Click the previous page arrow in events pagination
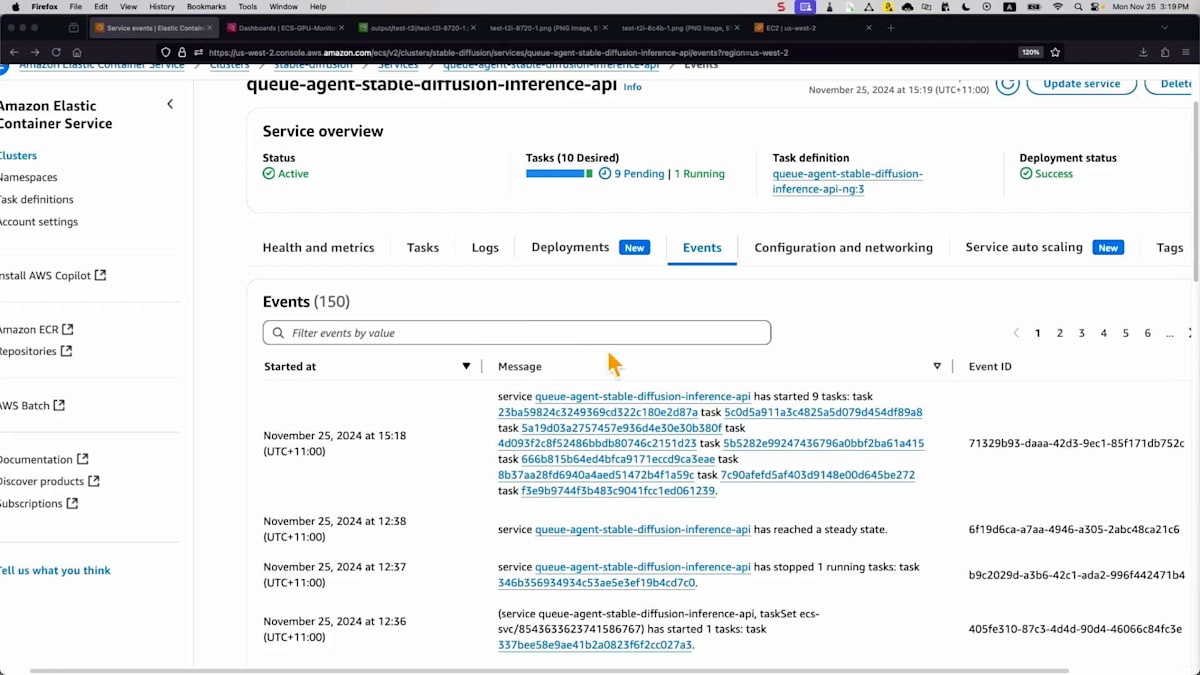The image size is (1200, 675). [x=1016, y=333]
